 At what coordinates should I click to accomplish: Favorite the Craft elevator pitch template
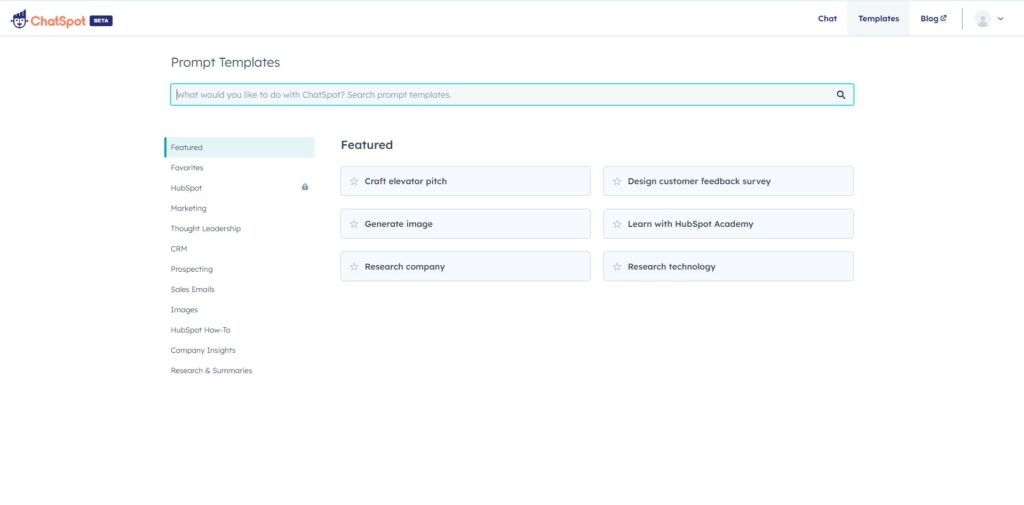[x=354, y=181]
